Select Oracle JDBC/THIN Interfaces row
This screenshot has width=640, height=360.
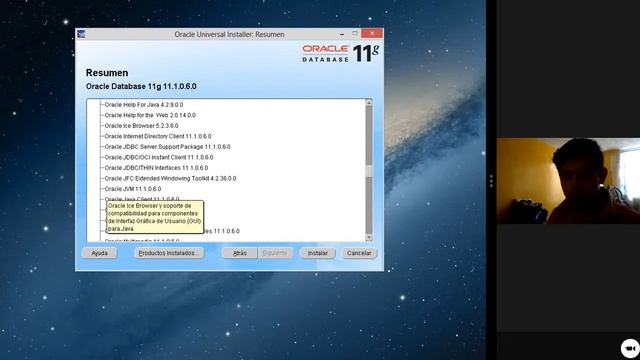point(156,168)
